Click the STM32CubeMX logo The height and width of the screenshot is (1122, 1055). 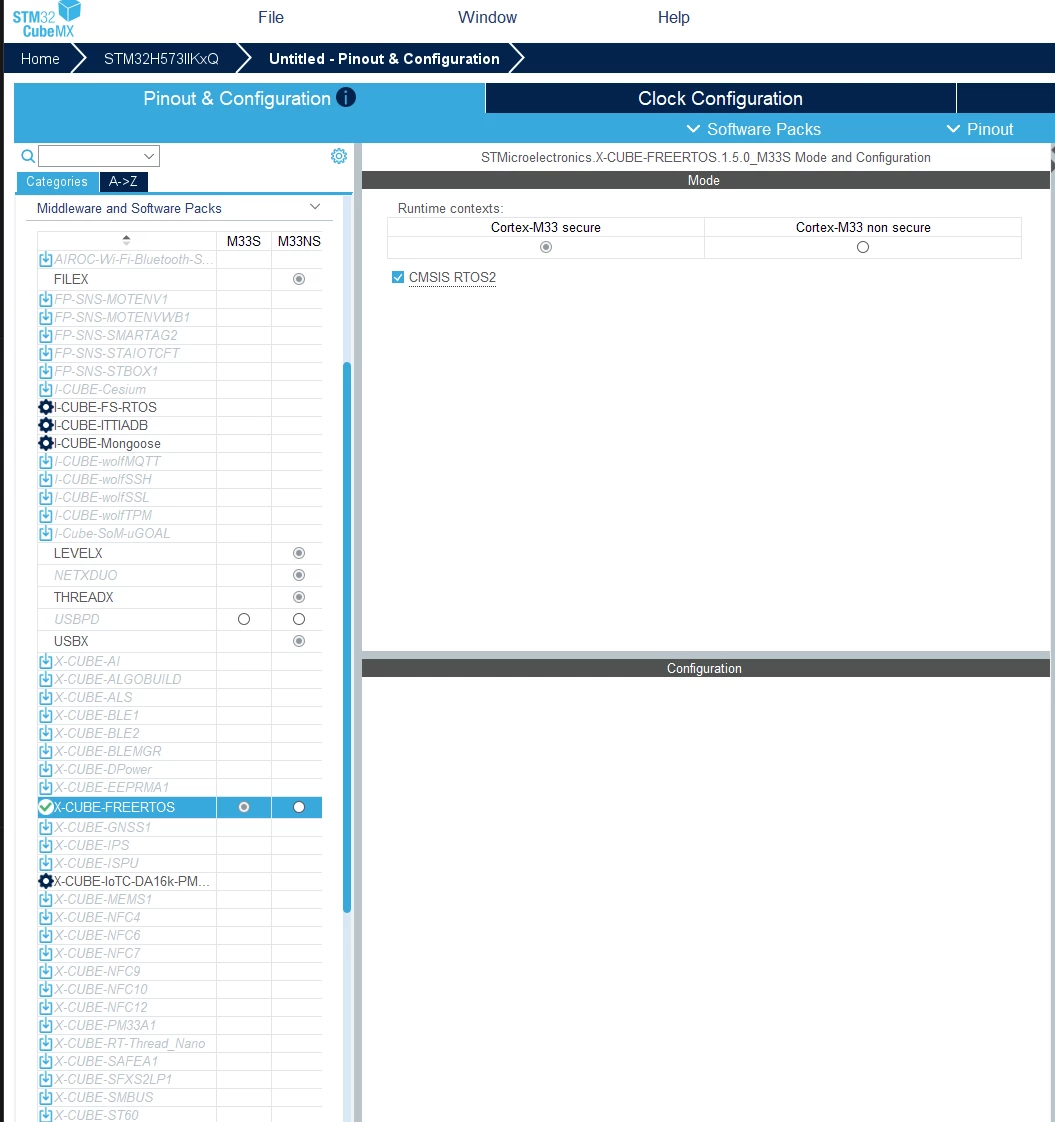(x=47, y=19)
